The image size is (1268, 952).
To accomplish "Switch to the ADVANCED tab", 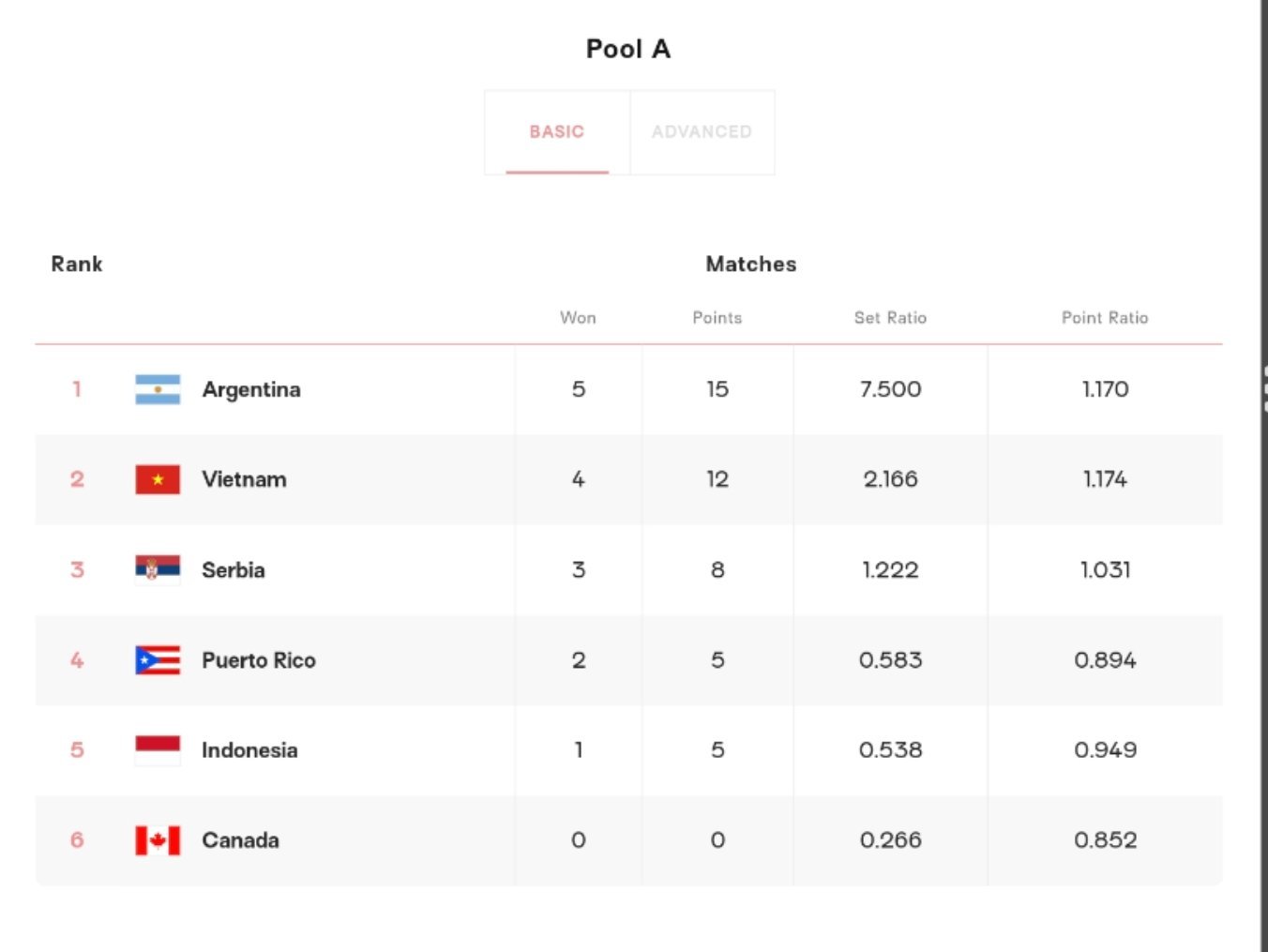I will point(702,132).
